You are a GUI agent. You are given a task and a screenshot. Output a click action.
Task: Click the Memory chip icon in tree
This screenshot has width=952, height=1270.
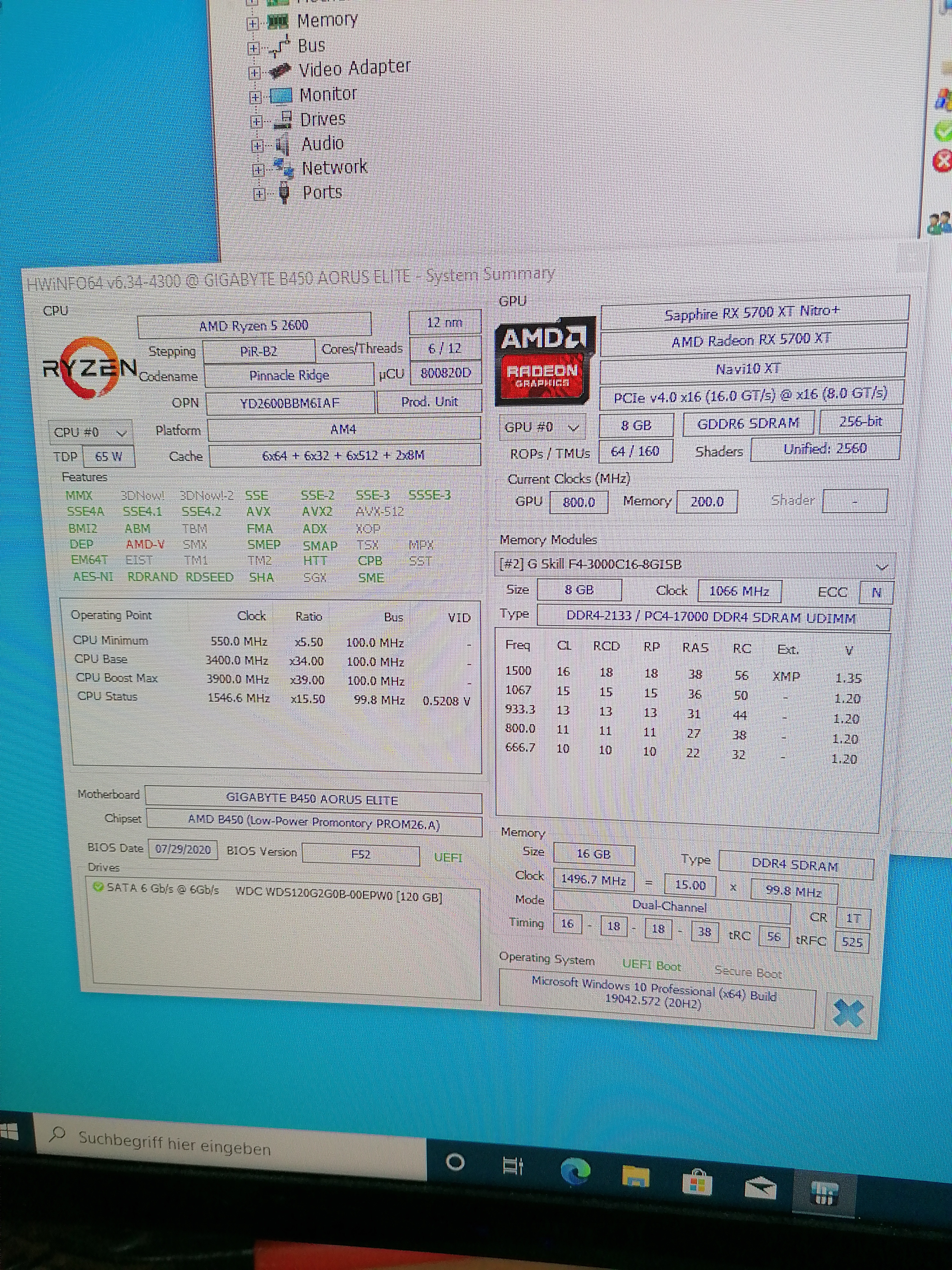(278, 22)
